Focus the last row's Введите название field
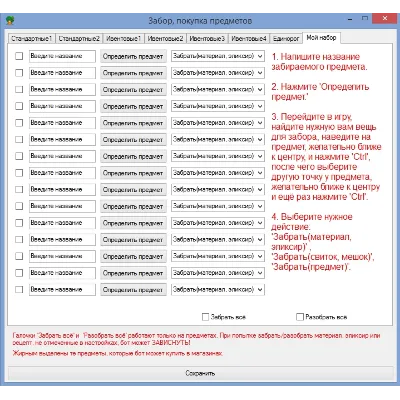 click(x=62, y=289)
